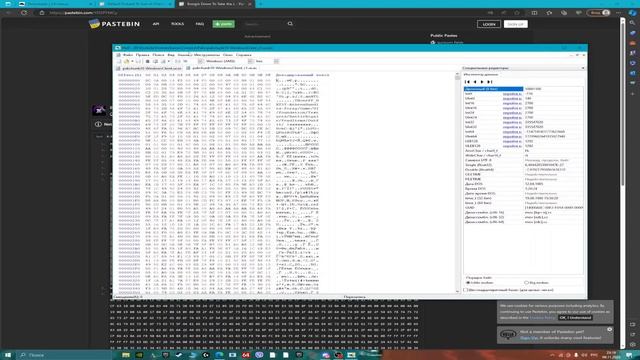Go to previous byte in data inspector
640x360 pixels.
pyautogui.click(x=475, y=82)
